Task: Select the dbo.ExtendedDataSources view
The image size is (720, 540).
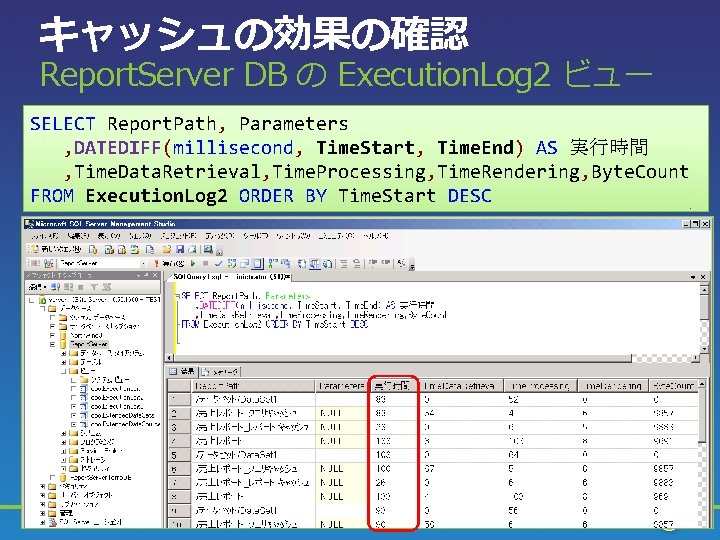Action: pyautogui.click(x=125, y=424)
